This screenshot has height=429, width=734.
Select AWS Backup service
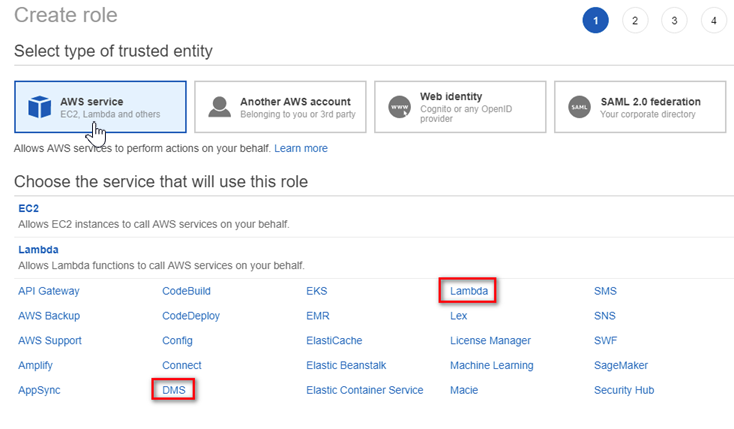49,316
